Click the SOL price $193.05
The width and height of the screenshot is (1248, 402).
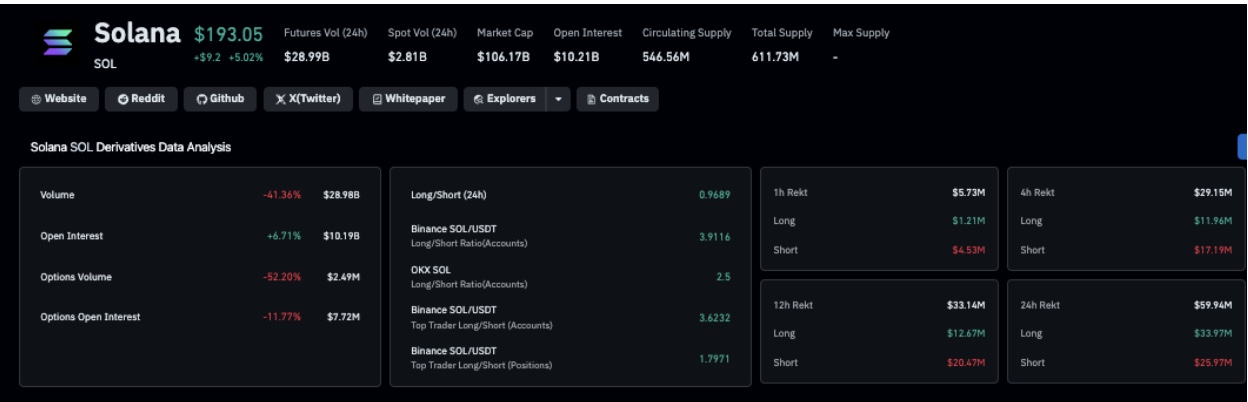pyautogui.click(x=234, y=35)
